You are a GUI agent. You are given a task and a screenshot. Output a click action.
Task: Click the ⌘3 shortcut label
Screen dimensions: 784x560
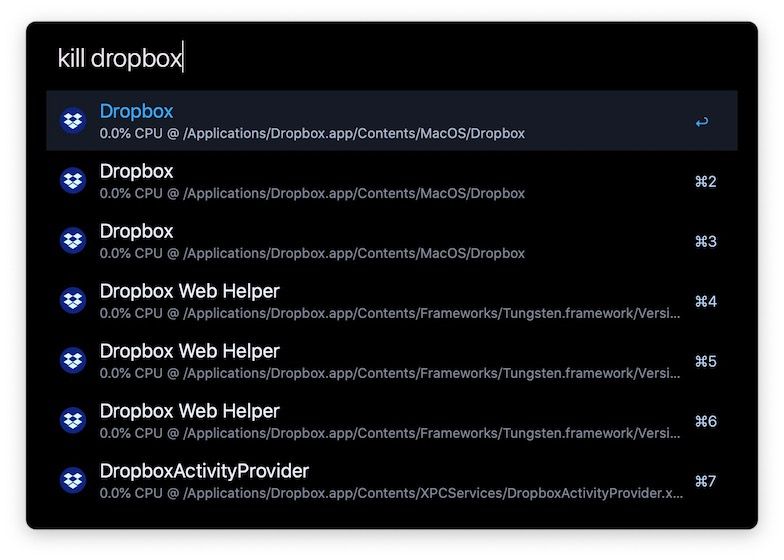(706, 242)
